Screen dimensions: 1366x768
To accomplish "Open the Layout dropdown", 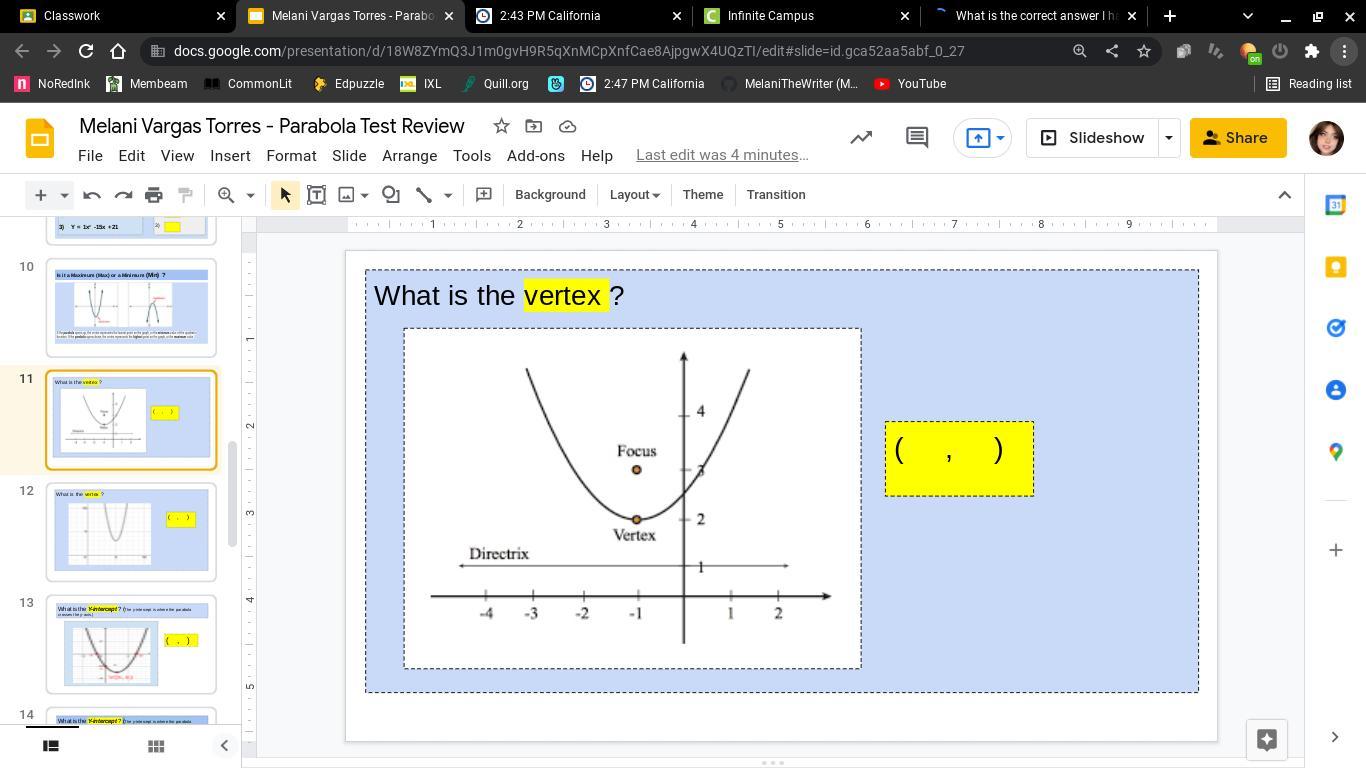I will (x=634, y=195).
